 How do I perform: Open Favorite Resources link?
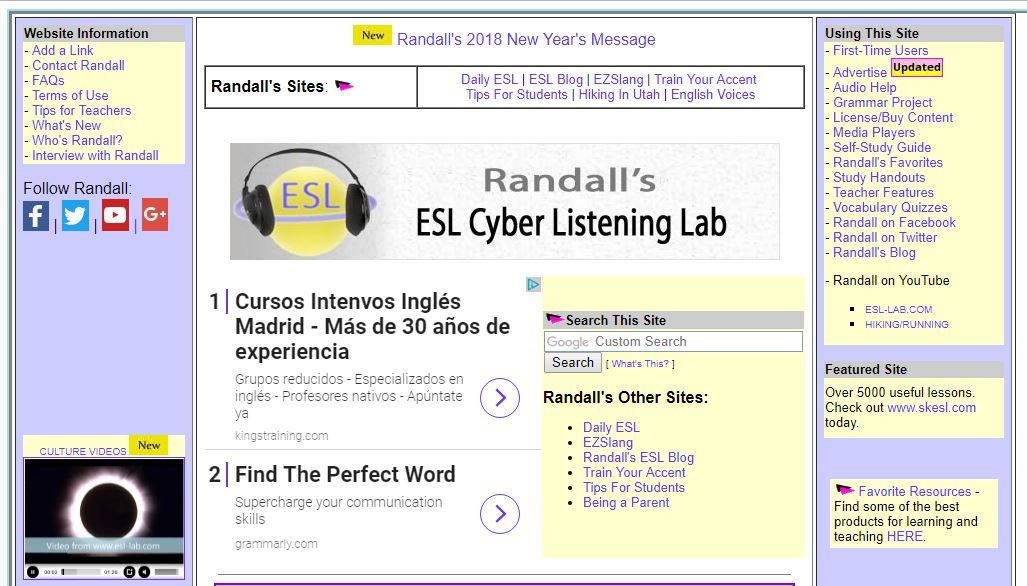point(914,491)
